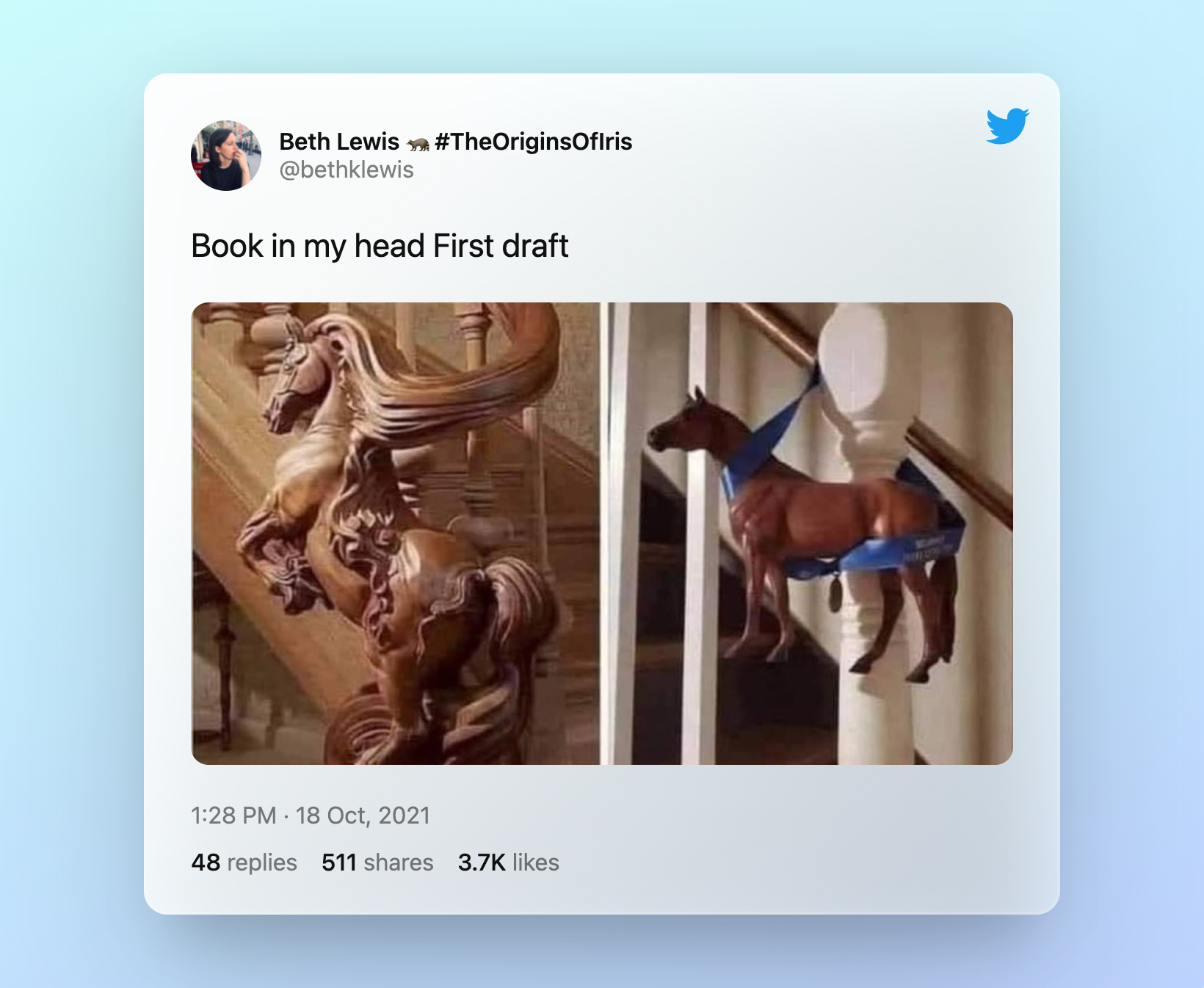Image resolution: width=1204 pixels, height=988 pixels.
Task: Click the word 'shares' label
Action: pyautogui.click(x=399, y=862)
